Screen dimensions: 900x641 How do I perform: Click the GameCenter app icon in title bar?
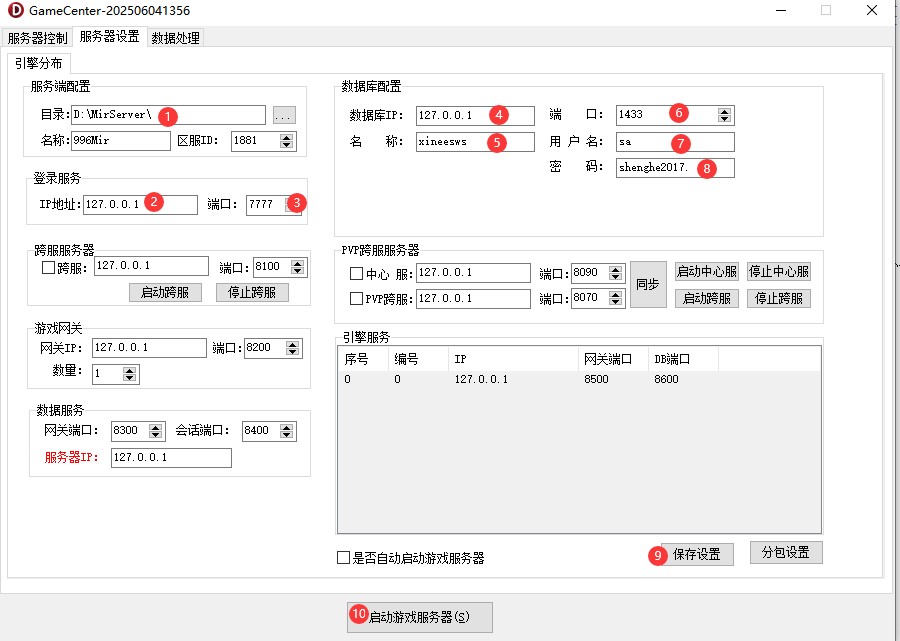[x=15, y=11]
